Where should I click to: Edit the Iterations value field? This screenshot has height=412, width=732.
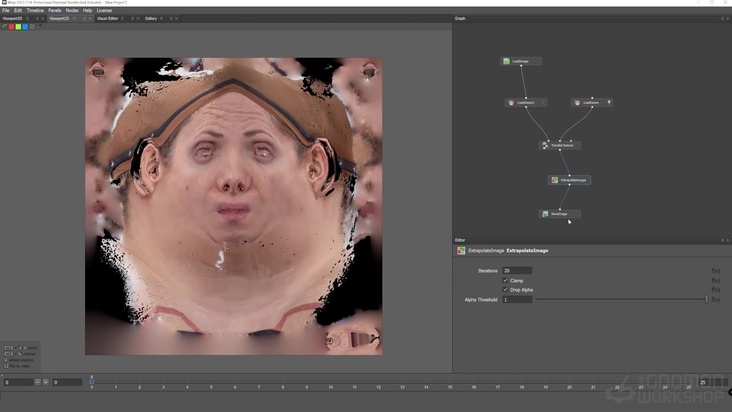click(517, 271)
